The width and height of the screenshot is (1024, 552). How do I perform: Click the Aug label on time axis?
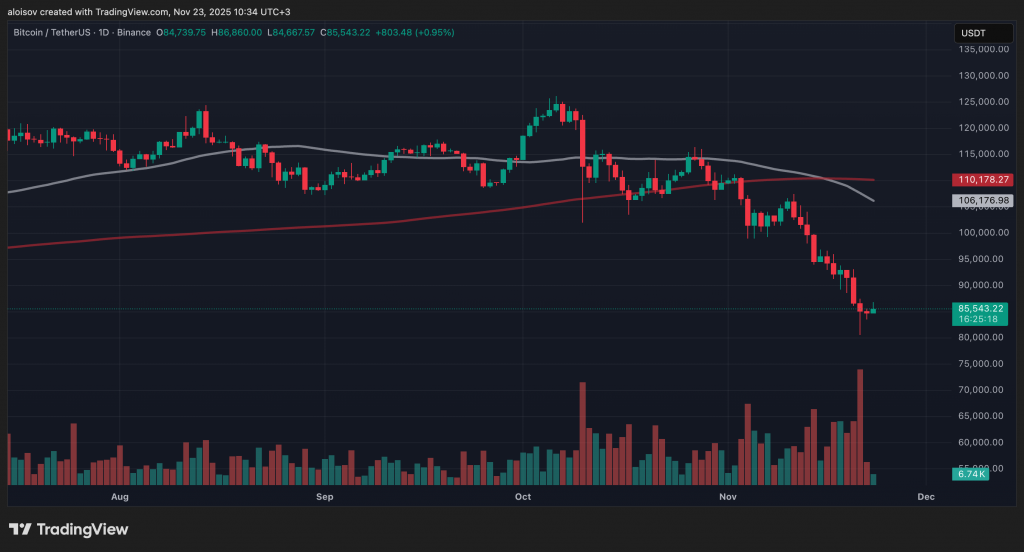[120, 496]
